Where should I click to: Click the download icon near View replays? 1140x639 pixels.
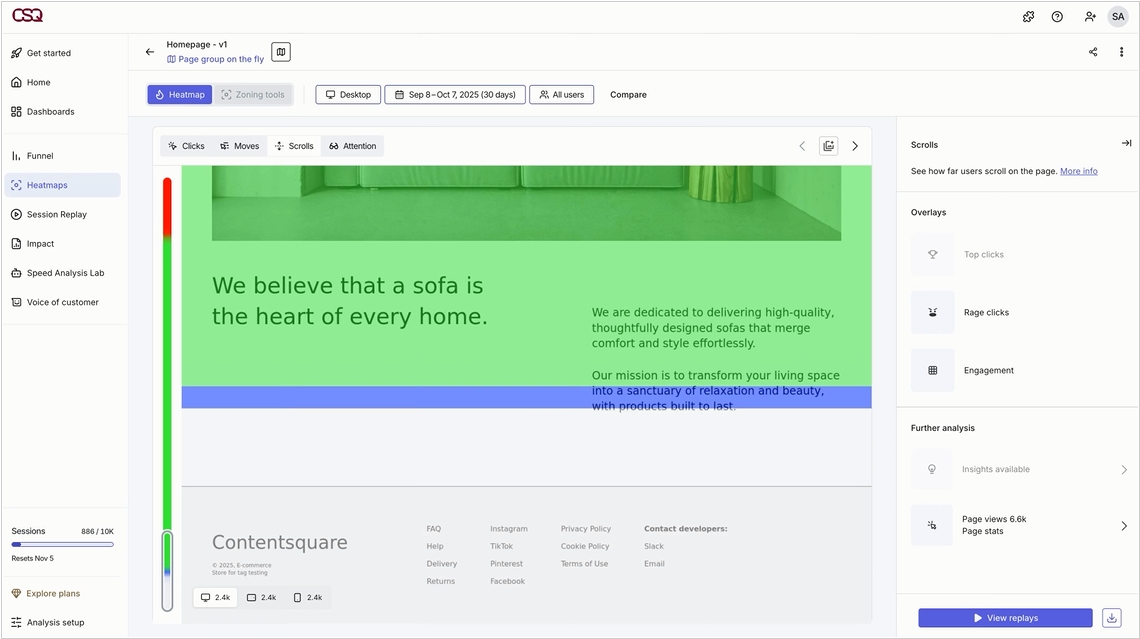click(x=1111, y=618)
